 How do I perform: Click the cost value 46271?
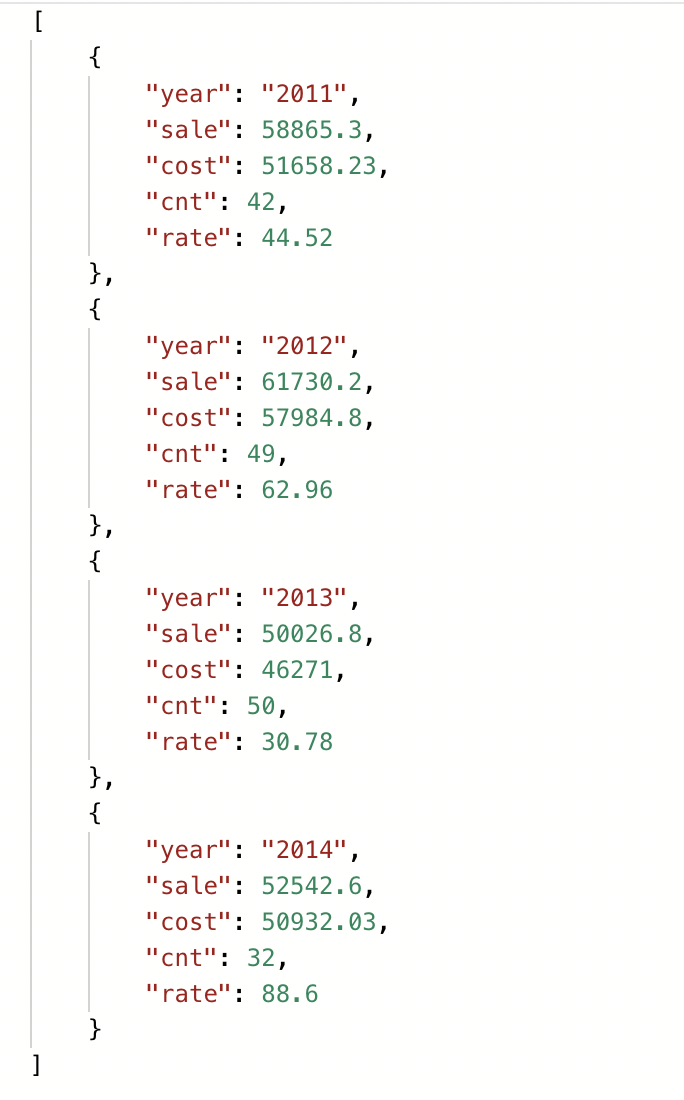coord(297,669)
